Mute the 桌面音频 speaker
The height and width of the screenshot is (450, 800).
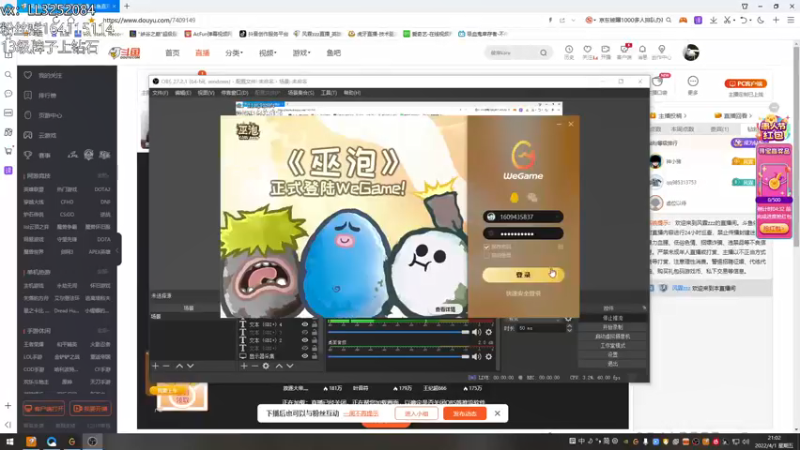click(477, 357)
